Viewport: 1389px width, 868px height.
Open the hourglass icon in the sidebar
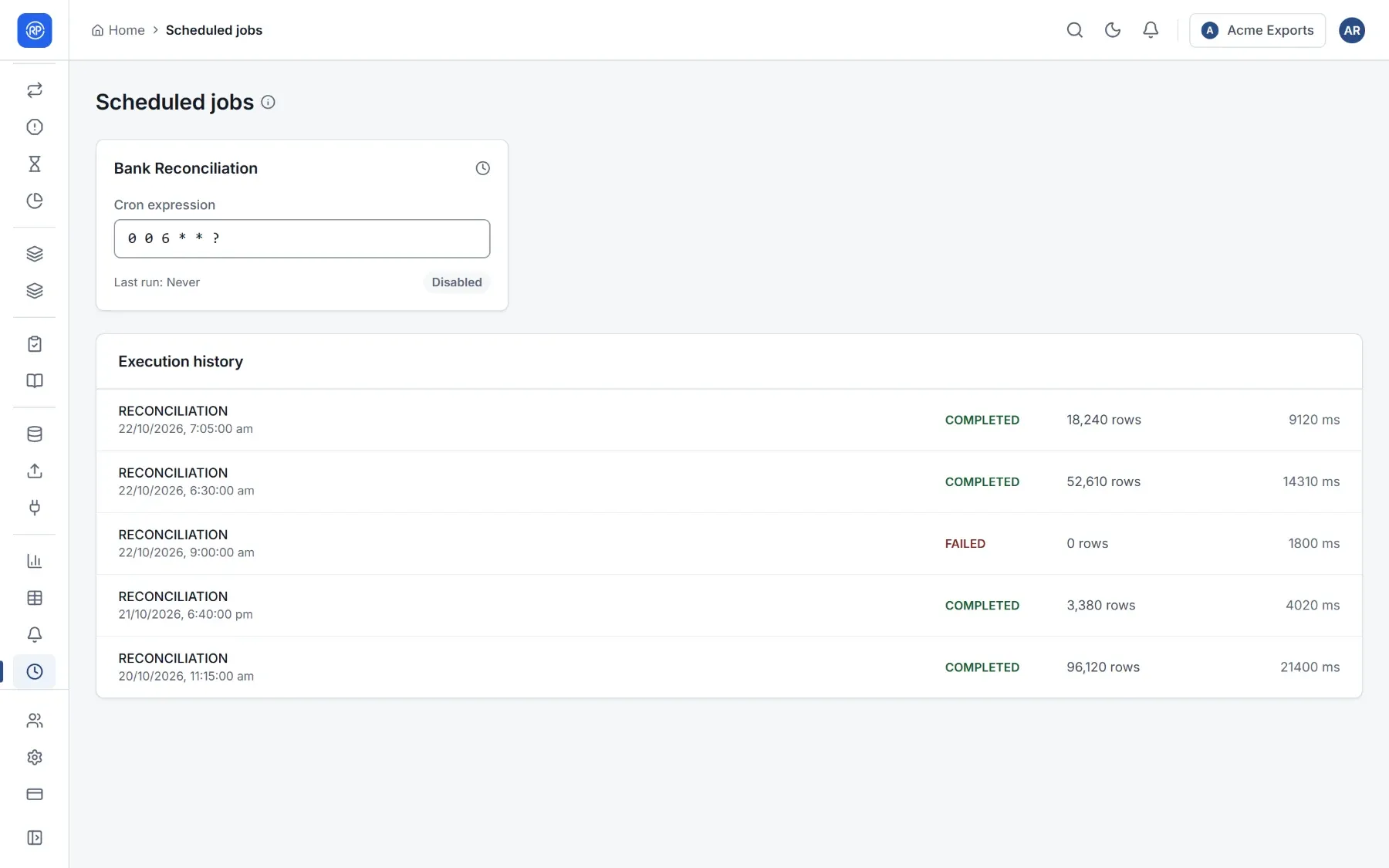35,164
